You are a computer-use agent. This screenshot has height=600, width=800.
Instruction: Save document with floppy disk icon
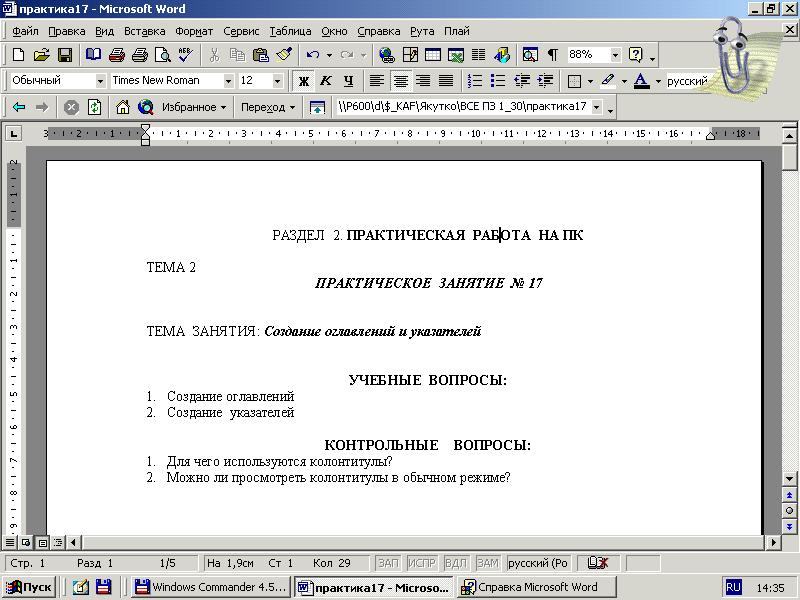pos(65,54)
